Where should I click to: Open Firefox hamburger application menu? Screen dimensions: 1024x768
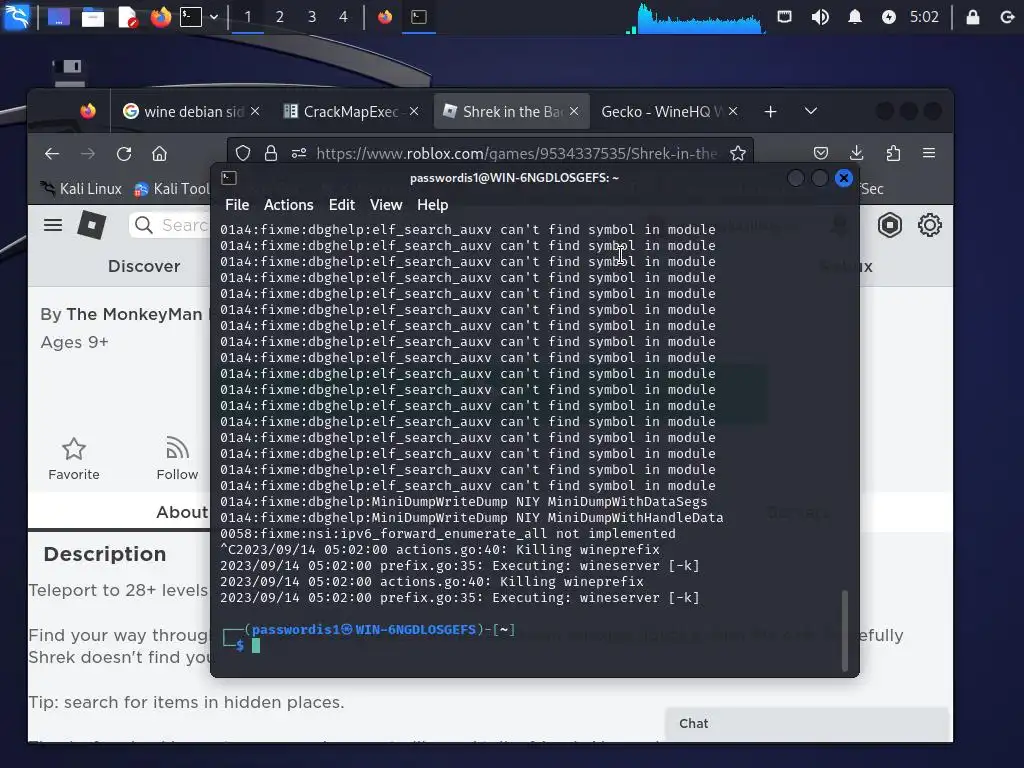point(929,153)
